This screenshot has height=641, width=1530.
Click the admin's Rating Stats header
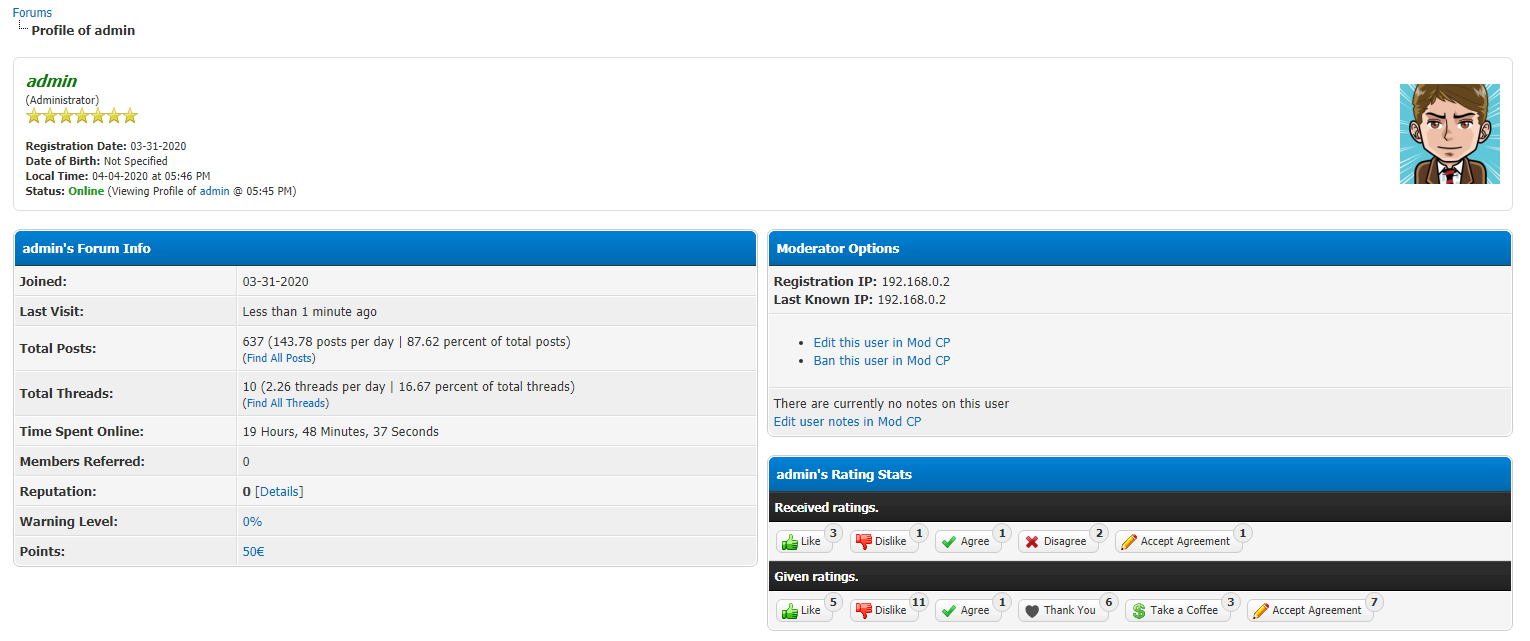tap(1140, 474)
